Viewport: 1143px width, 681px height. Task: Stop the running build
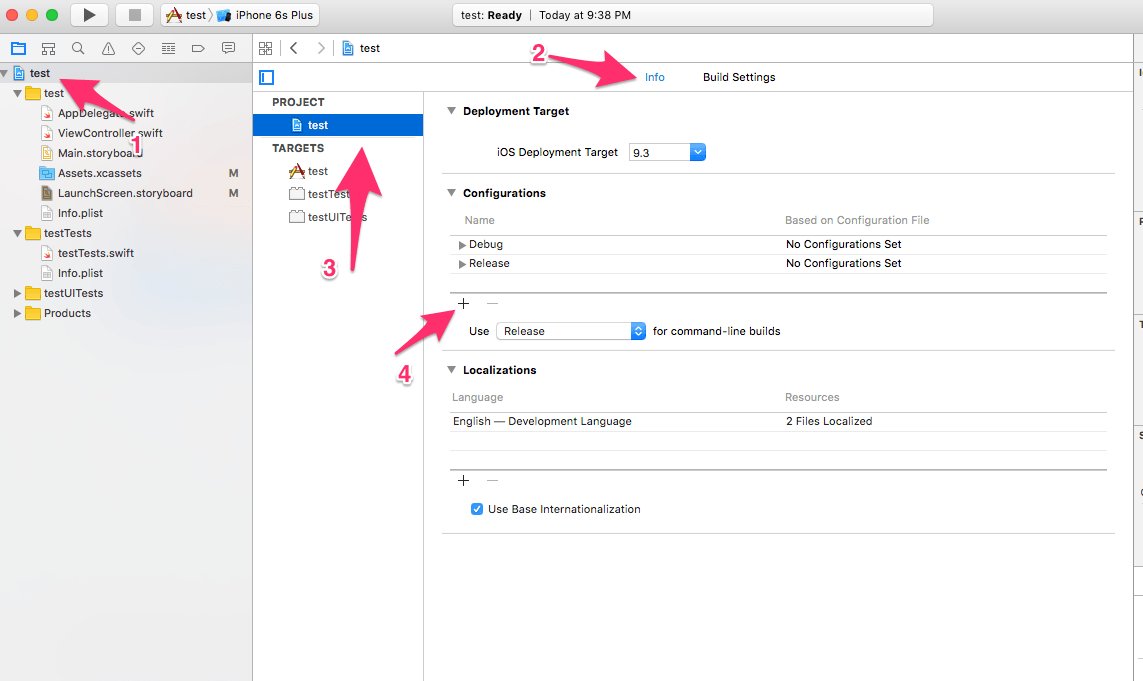(x=135, y=15)
